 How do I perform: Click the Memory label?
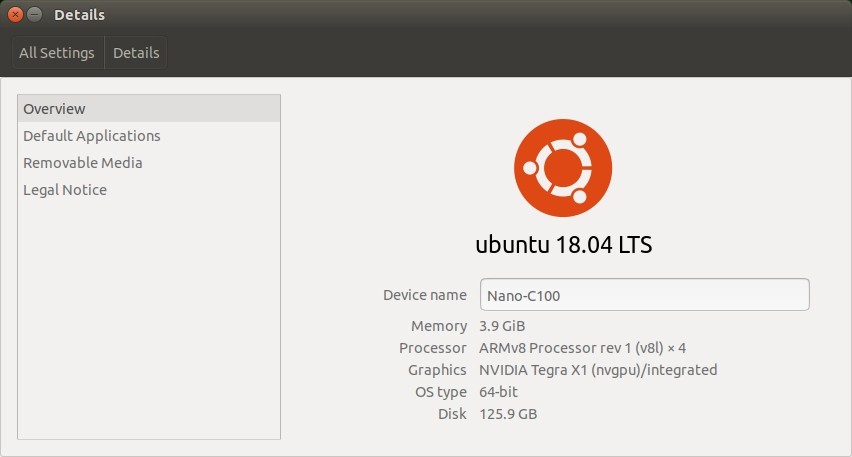coord(439,326)
